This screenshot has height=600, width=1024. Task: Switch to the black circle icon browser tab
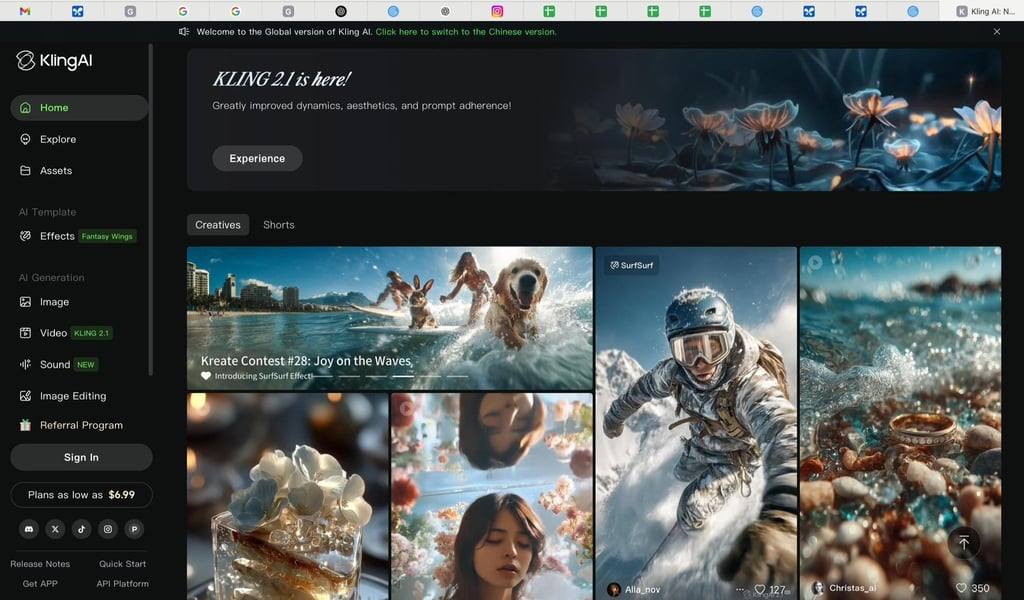[341, 11]
